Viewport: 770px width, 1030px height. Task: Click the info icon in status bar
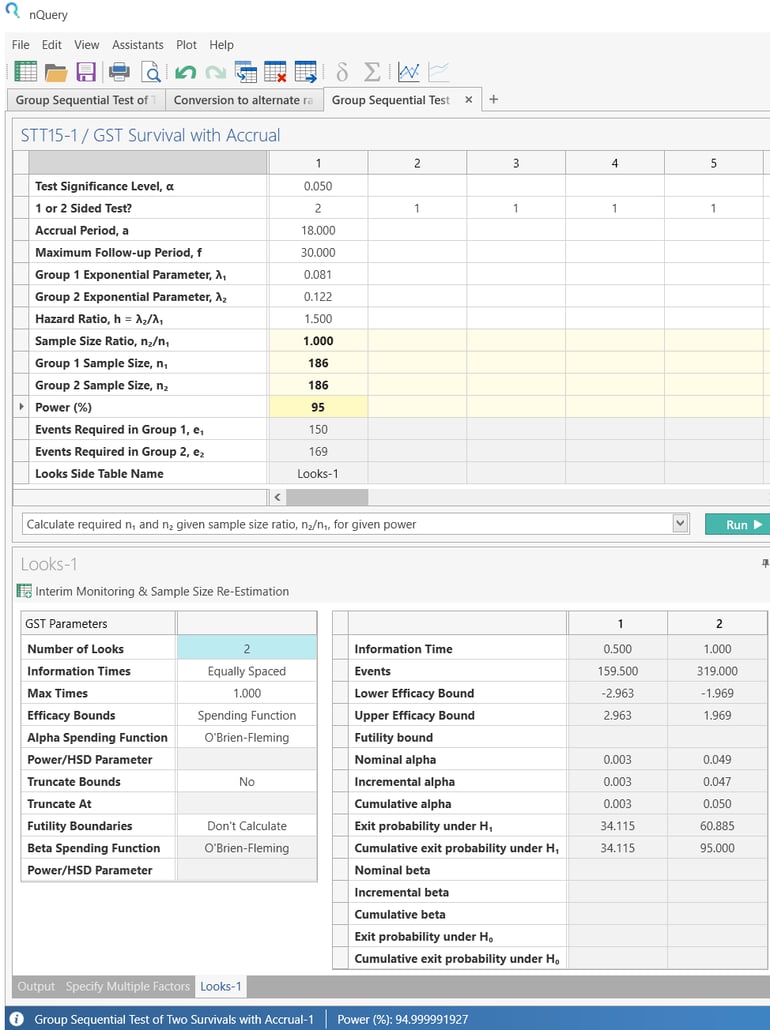point(16,1019)
